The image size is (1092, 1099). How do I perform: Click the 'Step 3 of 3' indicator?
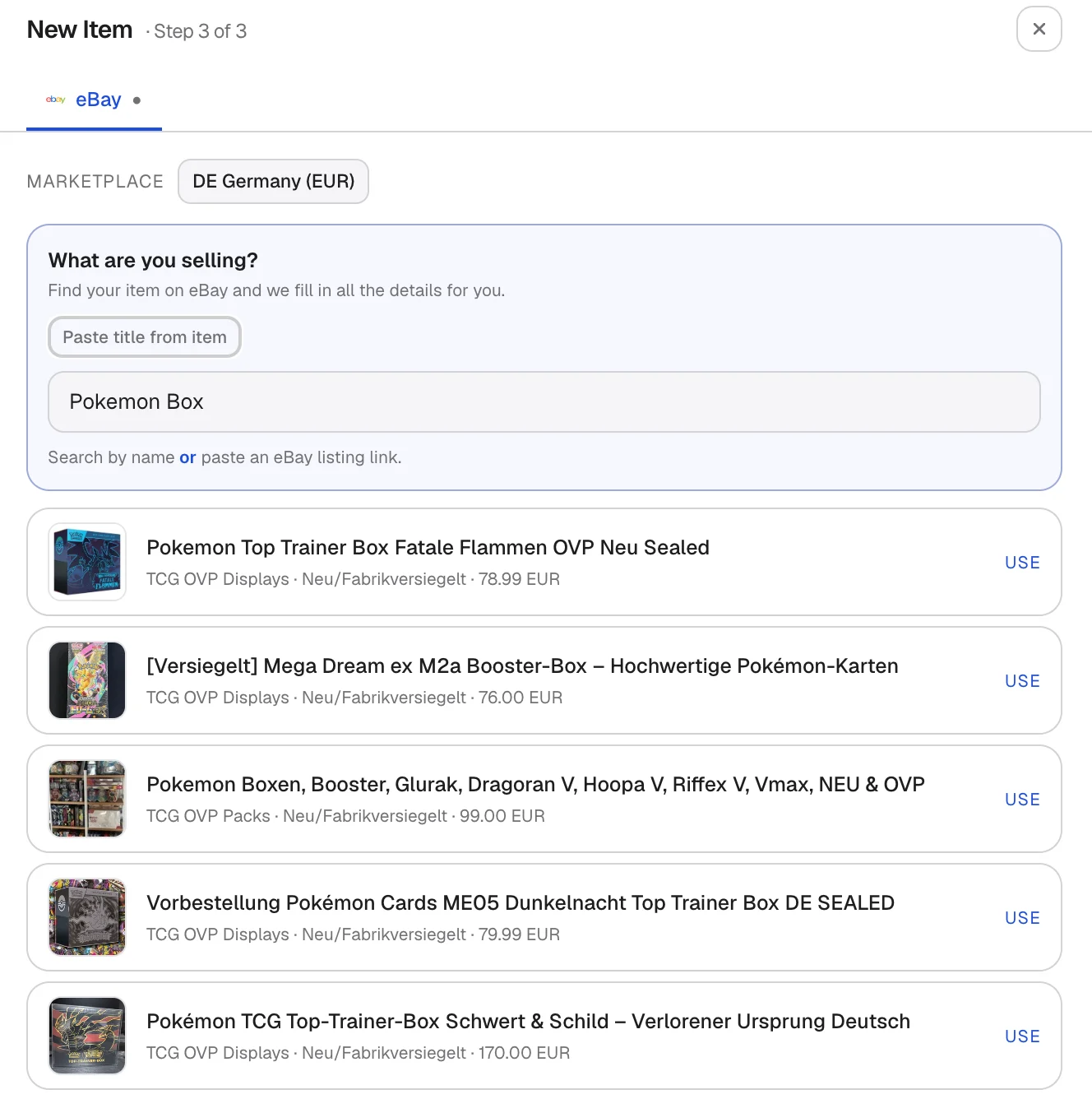point(200,31)
